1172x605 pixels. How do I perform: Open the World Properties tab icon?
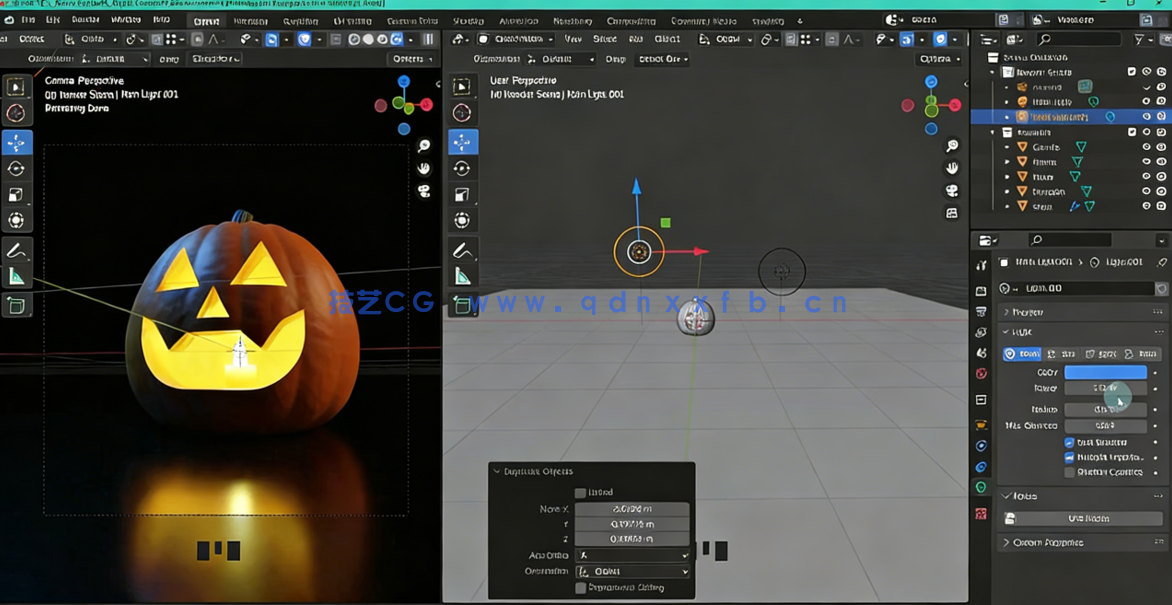click(981, 373)
